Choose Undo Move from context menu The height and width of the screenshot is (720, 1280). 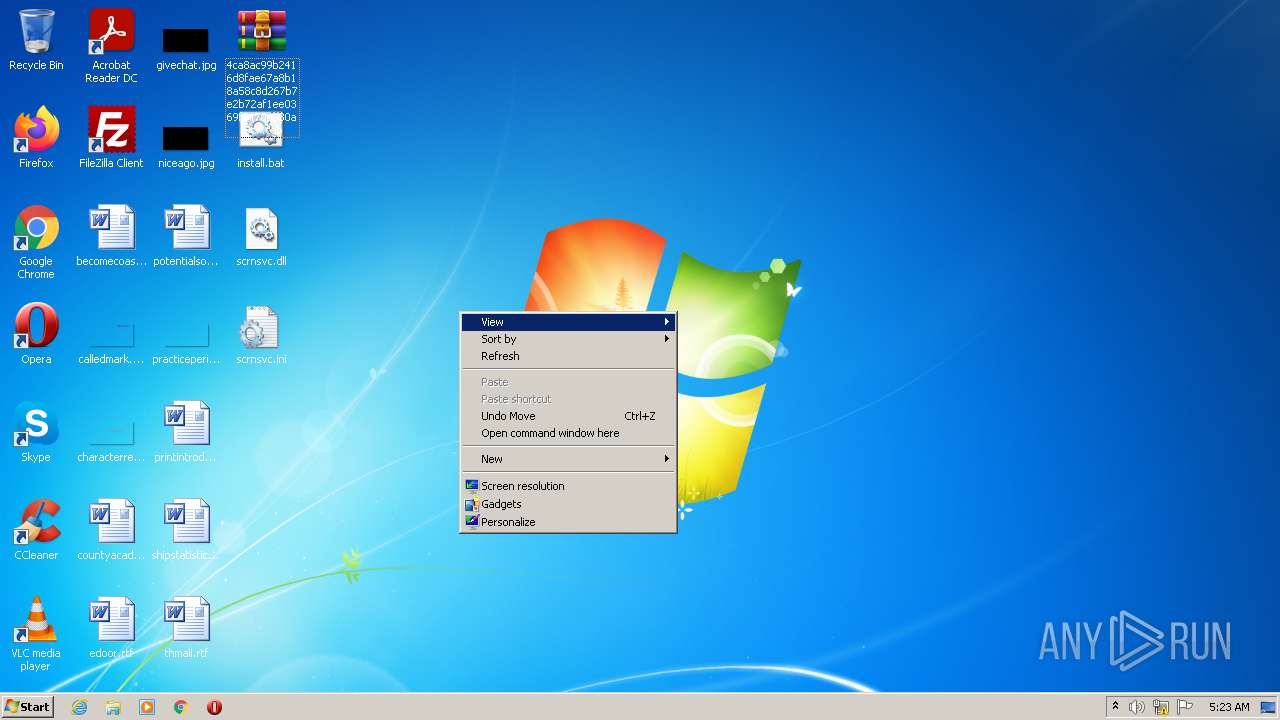[568, 416]
